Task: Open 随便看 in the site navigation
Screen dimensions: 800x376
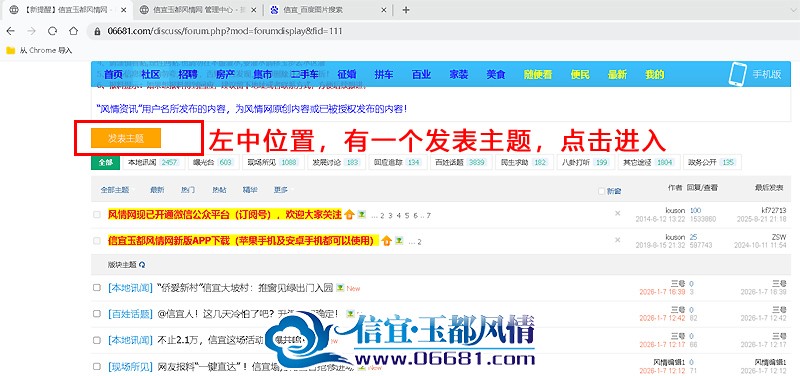Action: click(x=538, y=74)
